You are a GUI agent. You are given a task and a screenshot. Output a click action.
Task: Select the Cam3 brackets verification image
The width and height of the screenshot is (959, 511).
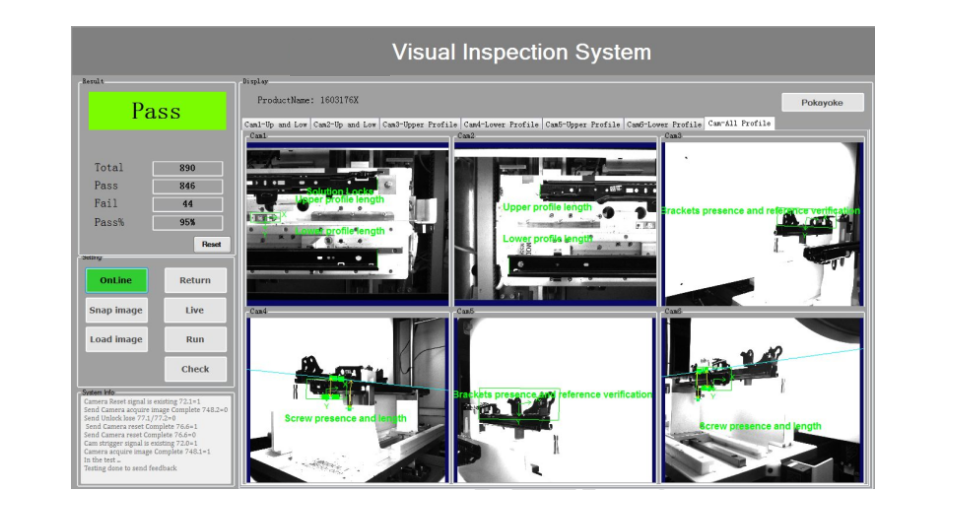[x=762, y=223]
